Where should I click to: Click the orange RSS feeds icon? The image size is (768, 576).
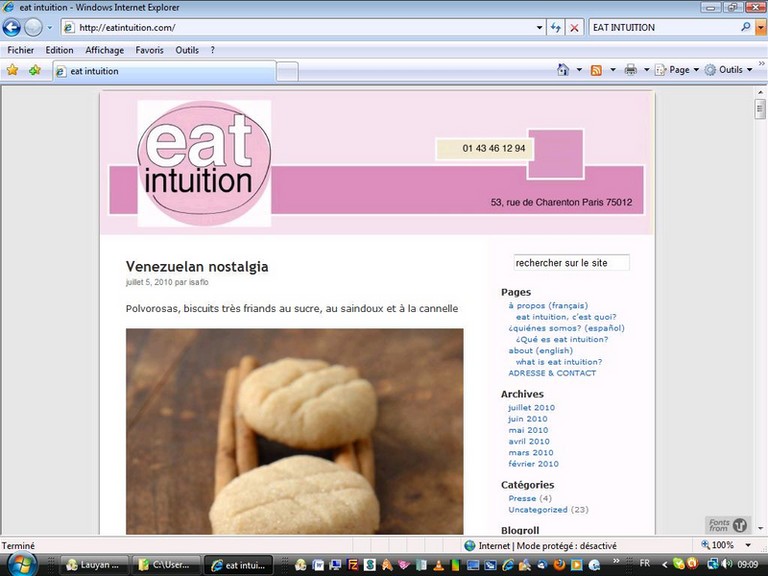pos(596,70)
